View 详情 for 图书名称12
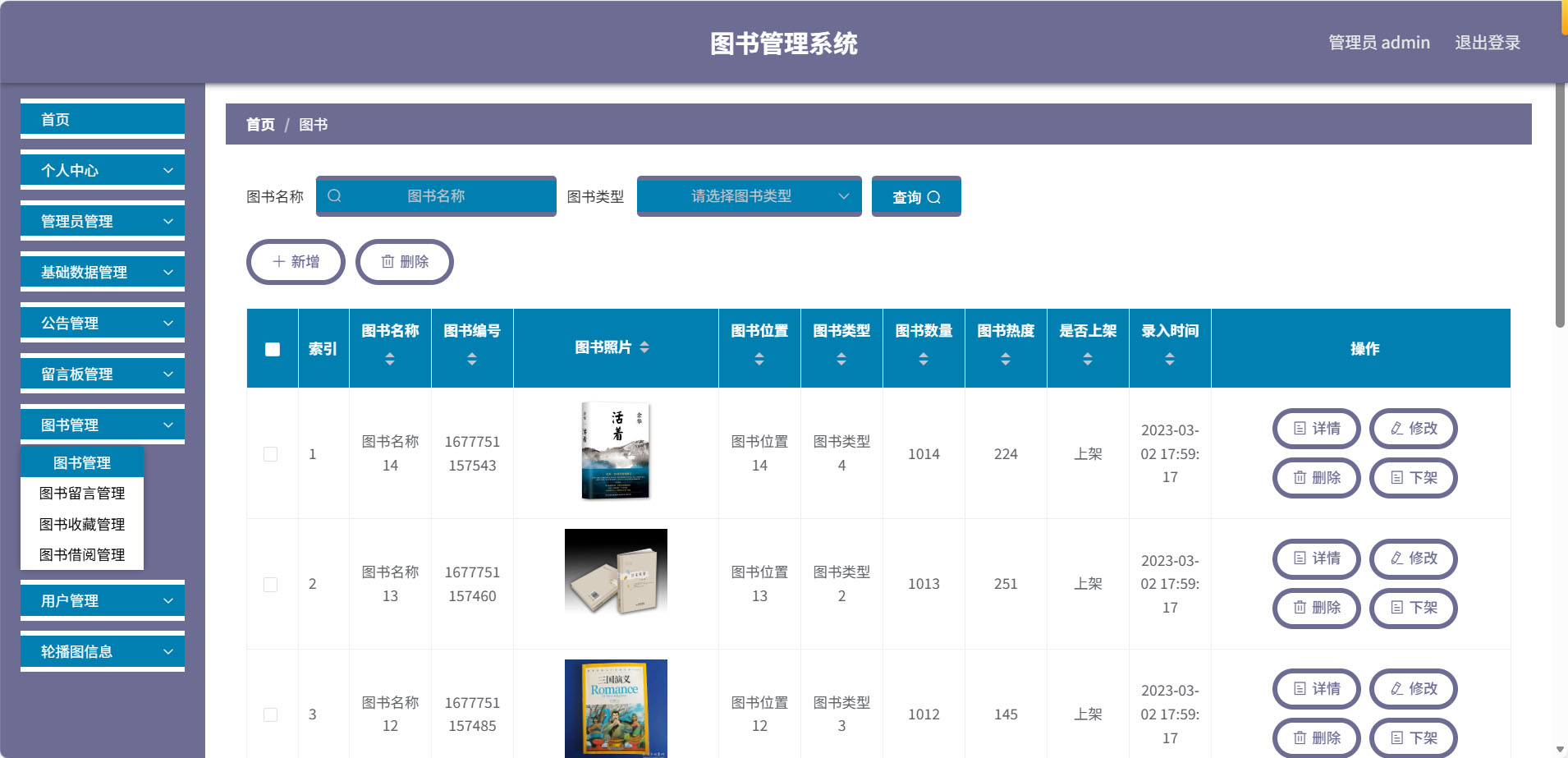 coord(1317,689)
